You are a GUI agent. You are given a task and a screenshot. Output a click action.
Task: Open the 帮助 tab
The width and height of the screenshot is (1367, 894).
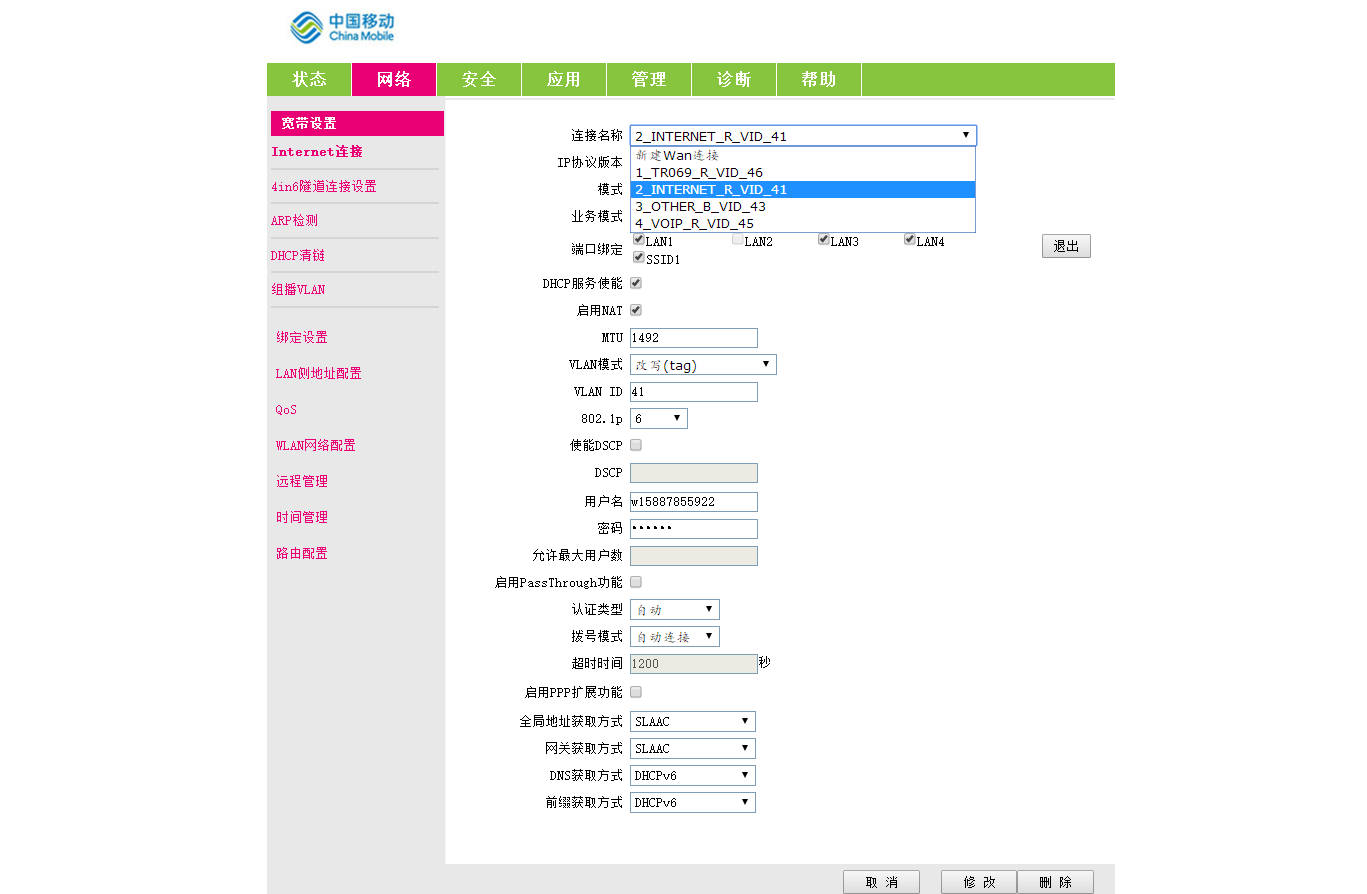pos(819,80)
